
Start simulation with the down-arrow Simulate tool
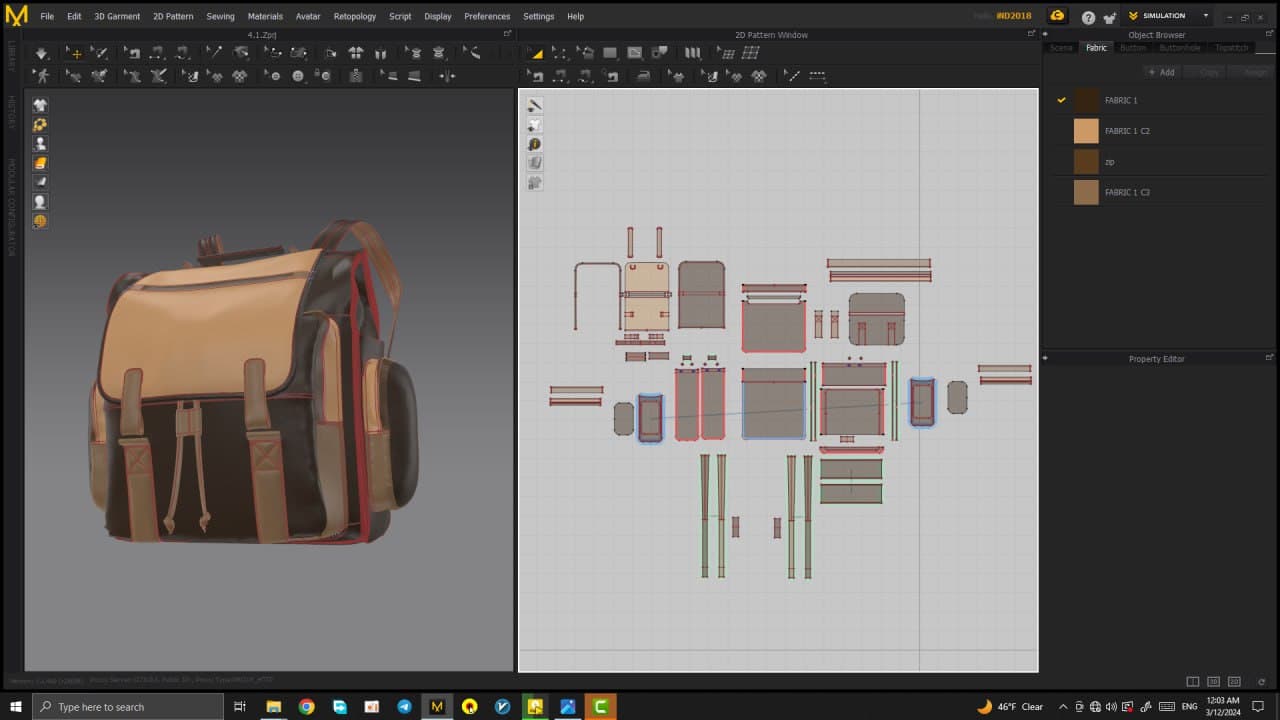(41, 53)
